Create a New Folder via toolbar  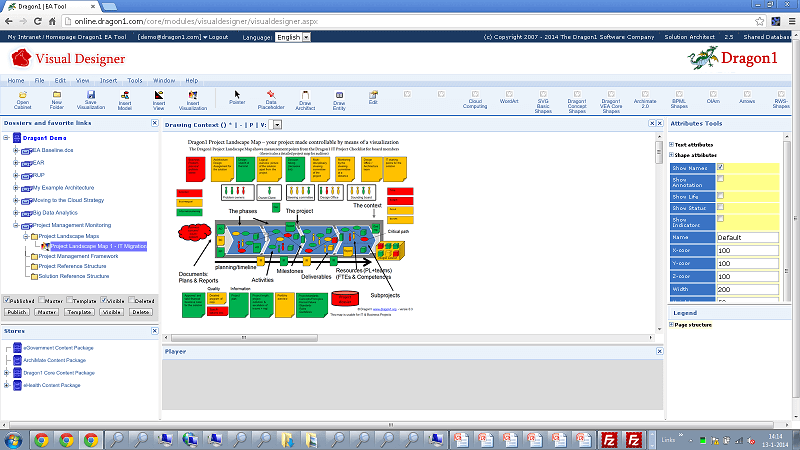tap(57, 99)
